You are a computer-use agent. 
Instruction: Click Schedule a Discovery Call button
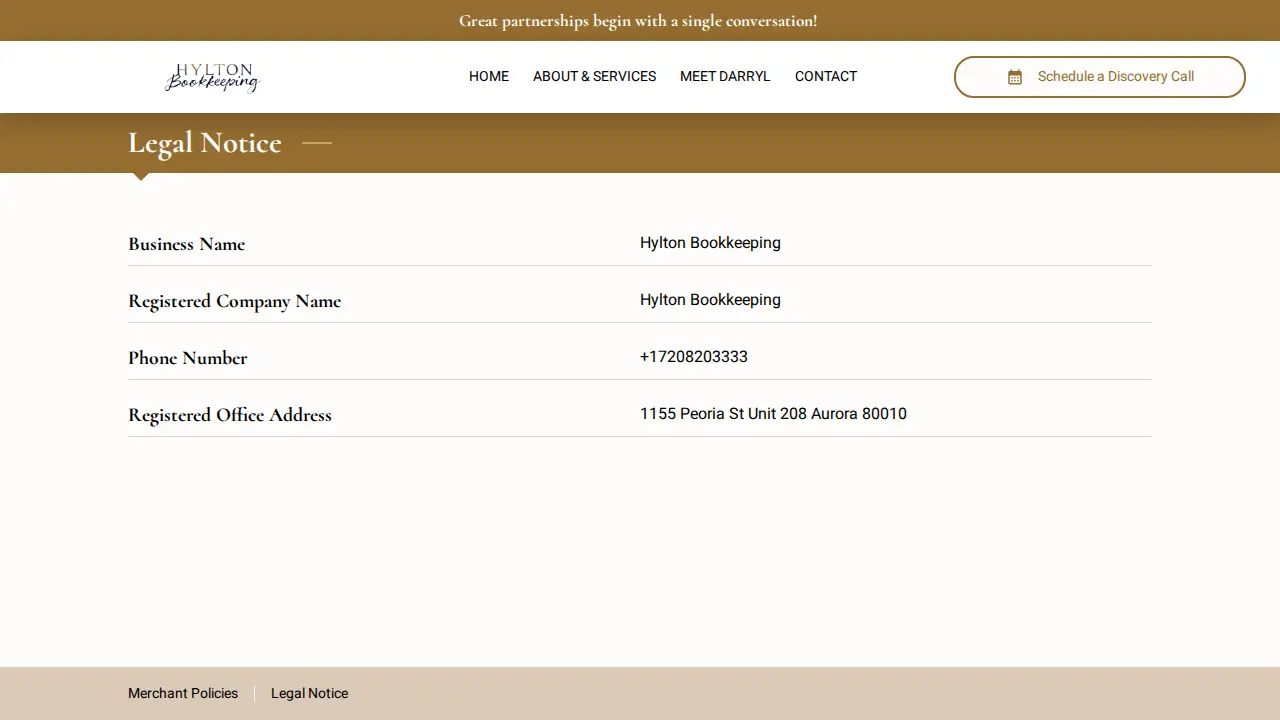(1100, 77)
